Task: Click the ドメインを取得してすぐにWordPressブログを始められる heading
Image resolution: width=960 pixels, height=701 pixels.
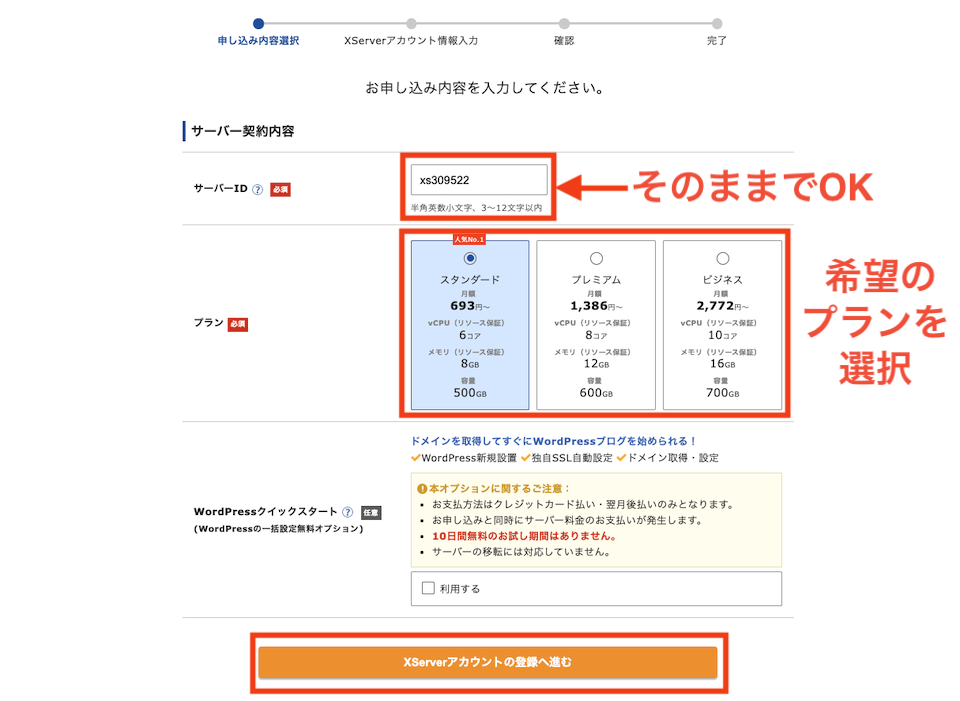Action: (x=553, y=441)
